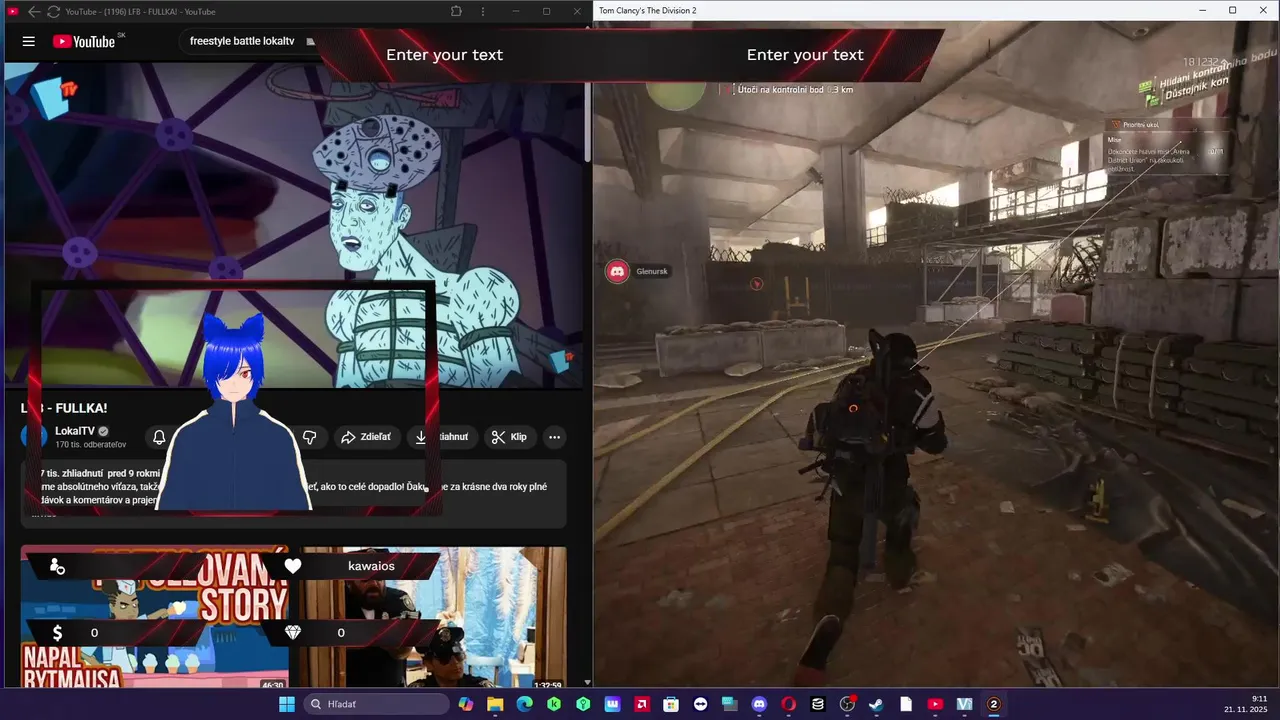Open Copilot from the taskbar
This screenshot has height=720, width=1280.
coord(466,704)
